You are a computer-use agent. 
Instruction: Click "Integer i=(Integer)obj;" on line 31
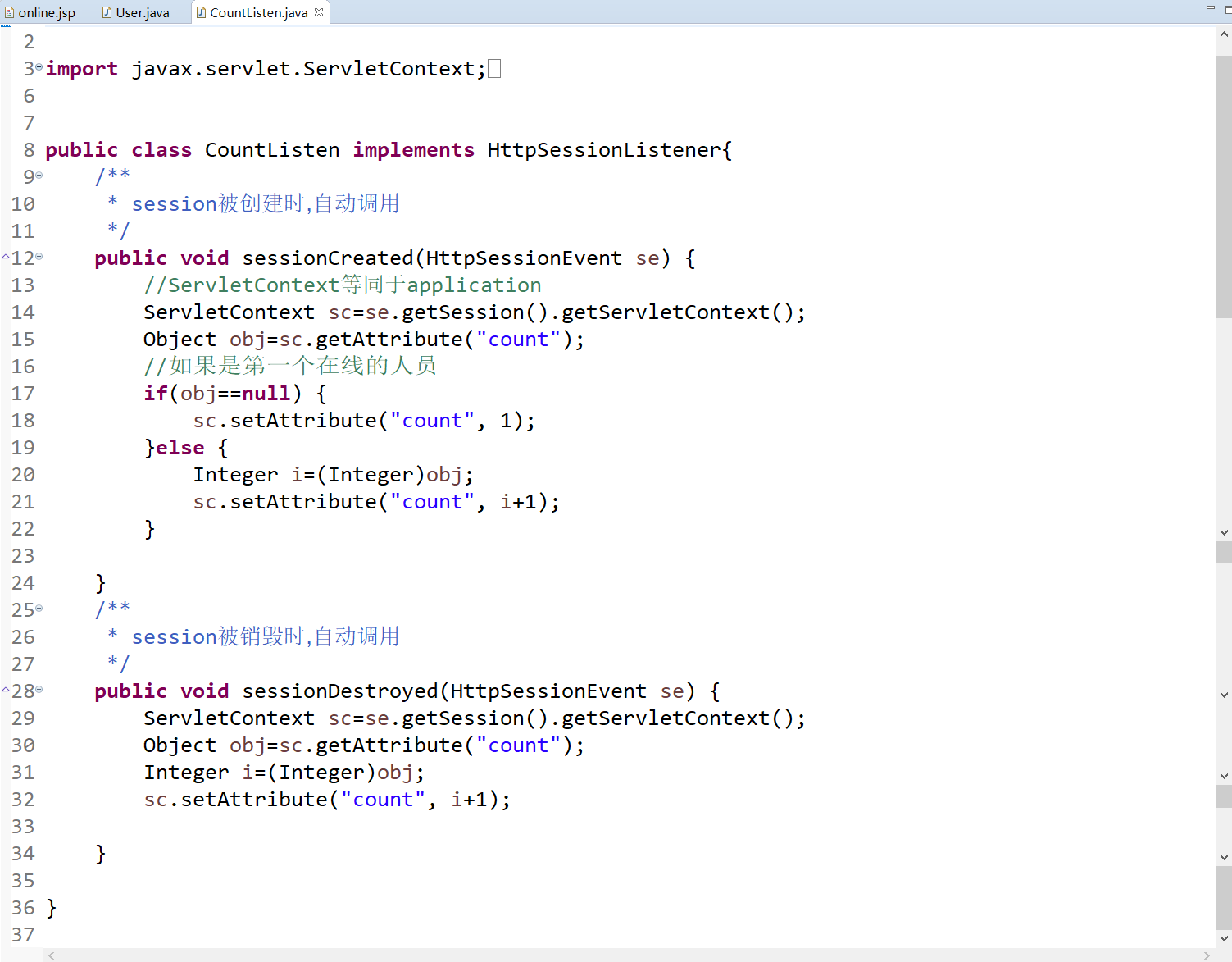[284, 773]
